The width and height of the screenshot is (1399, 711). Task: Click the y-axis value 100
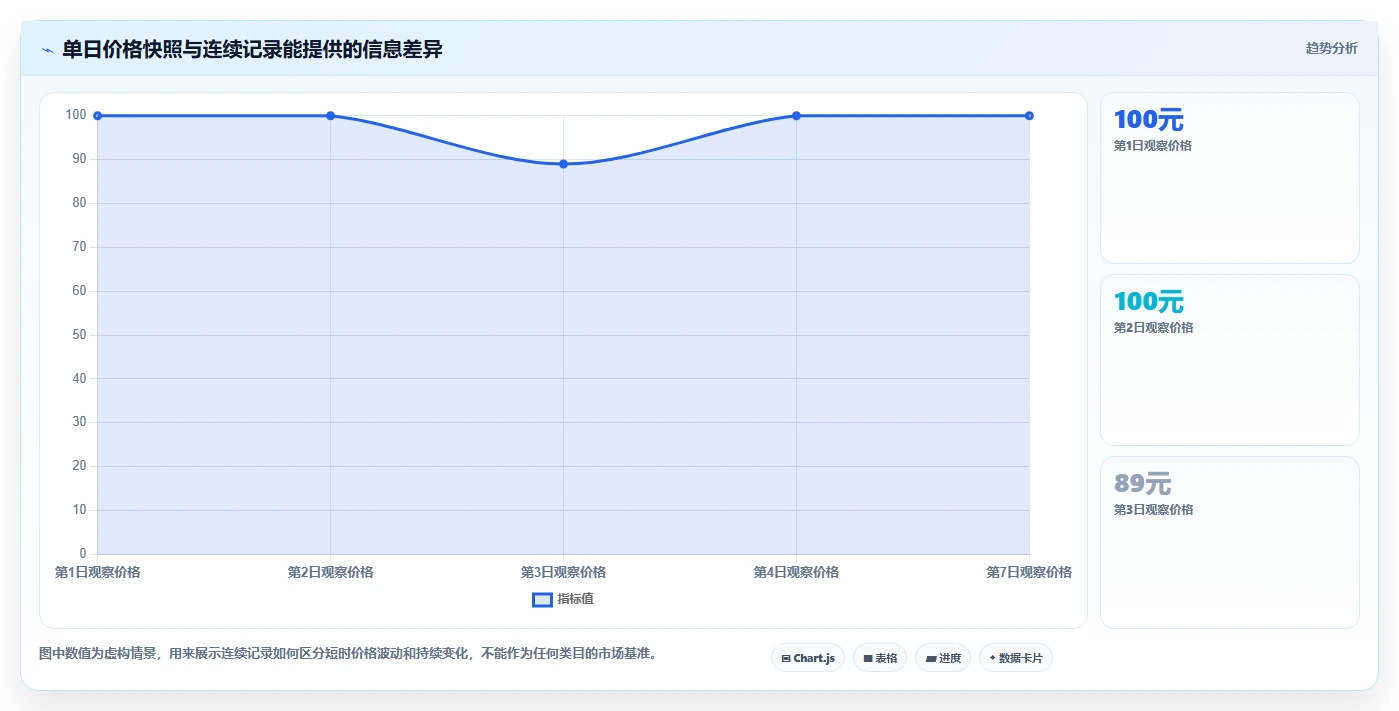(x=76, y=115)
